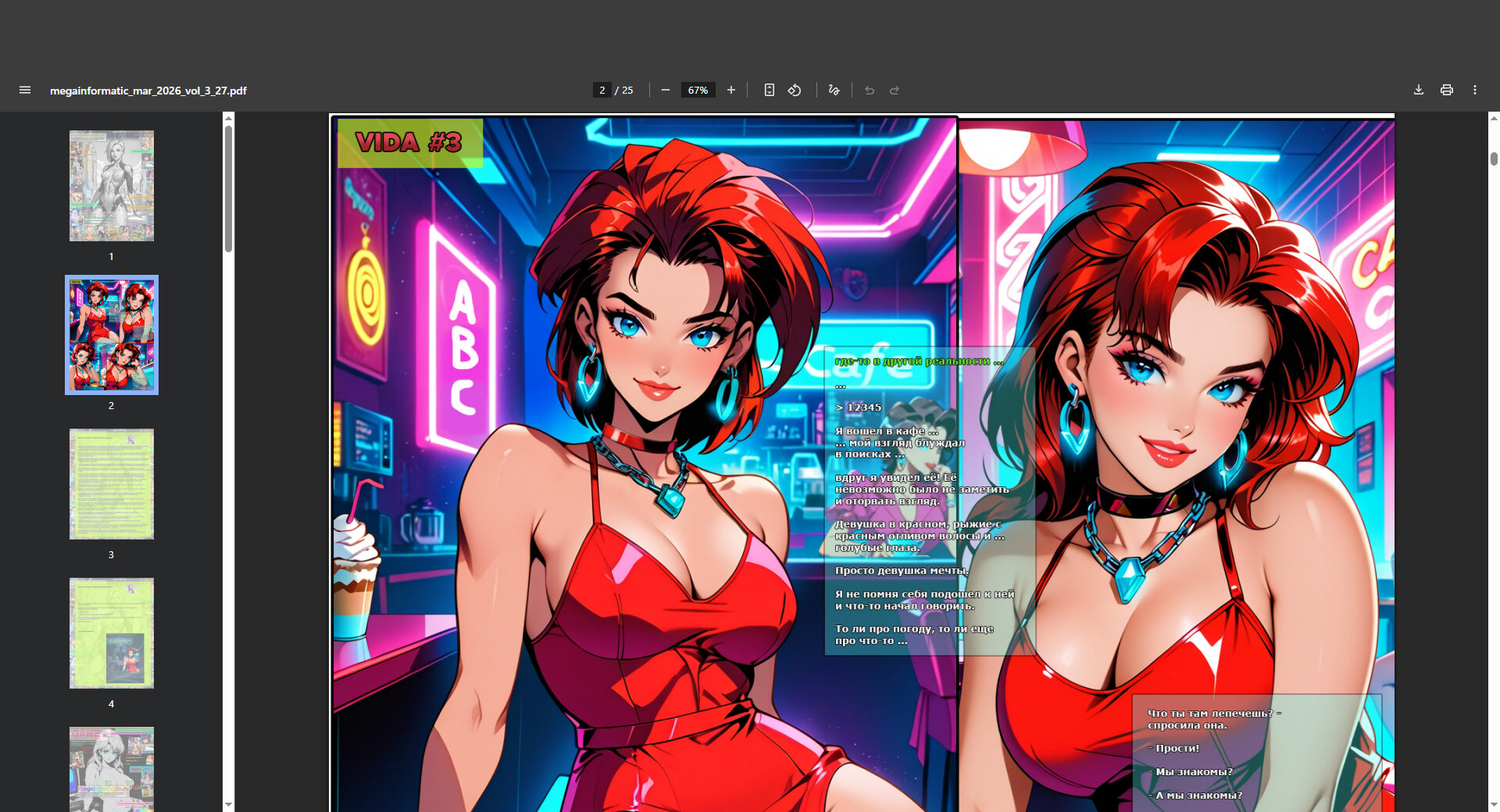The image size is (1500, 812).
Task: Download the PDF file
Action: 1419,91
